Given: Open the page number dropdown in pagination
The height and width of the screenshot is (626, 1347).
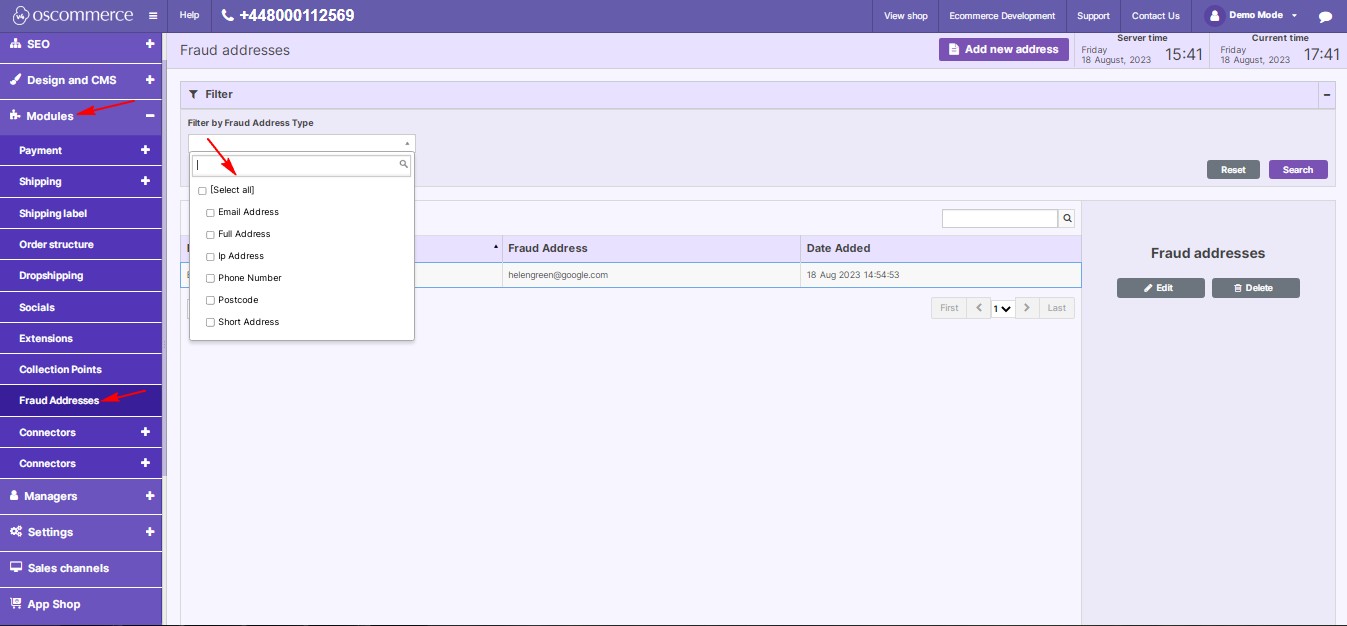Looking at the screenshot, I should tap(1004, 308).
